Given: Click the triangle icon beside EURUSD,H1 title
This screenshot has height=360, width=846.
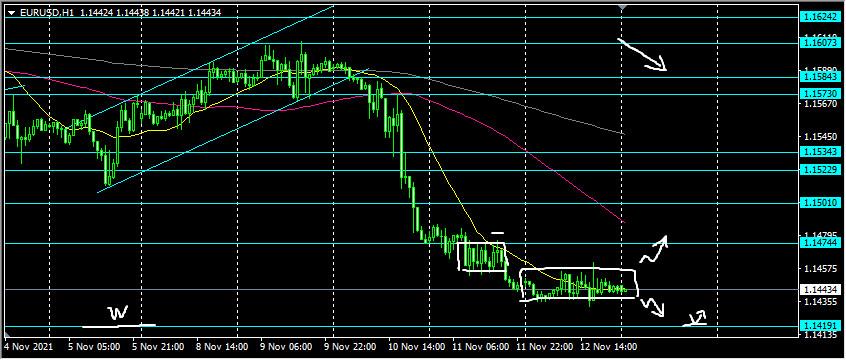Looking at the screenshot, I should 12,12.
